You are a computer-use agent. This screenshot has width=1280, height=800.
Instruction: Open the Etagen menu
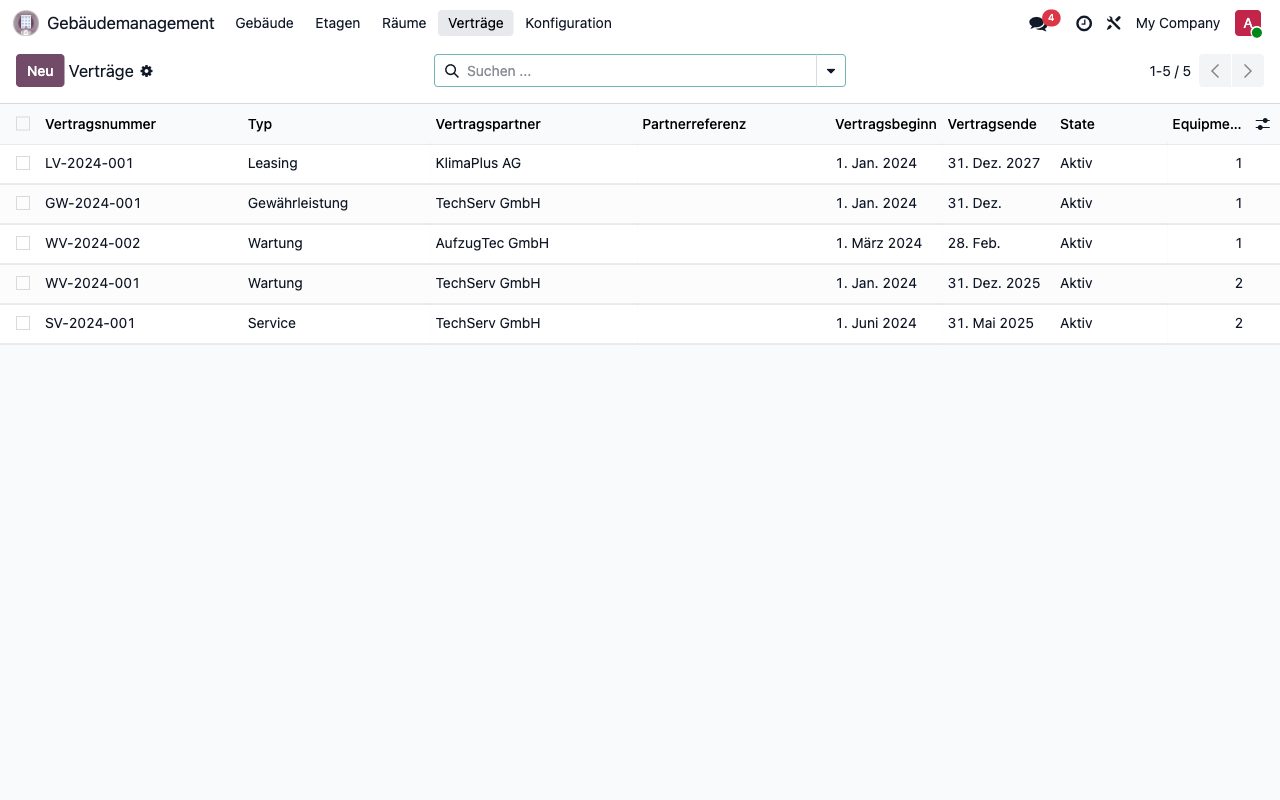(x=338, y=23)
